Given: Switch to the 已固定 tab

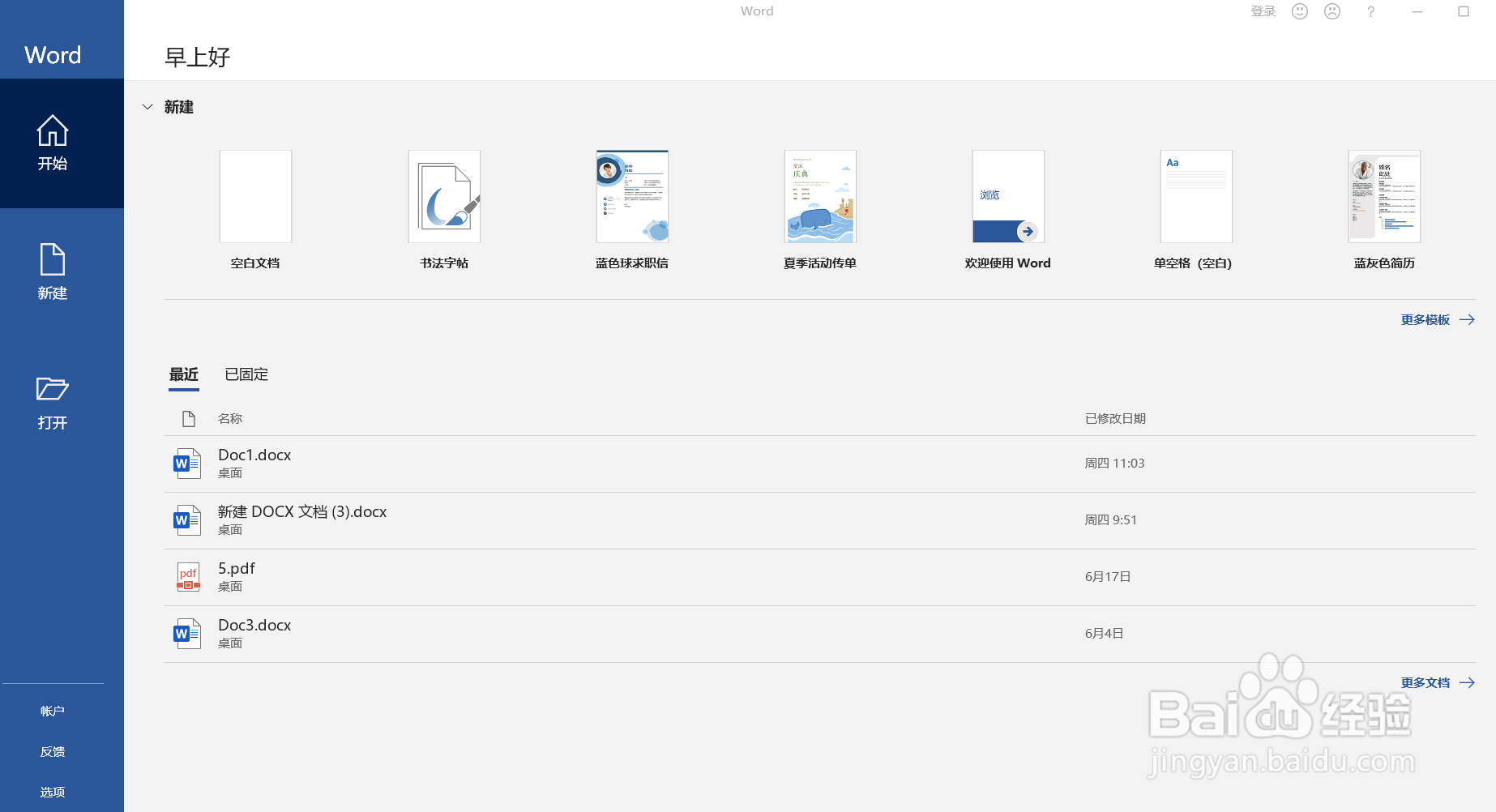Looking at the screenshot, I should 246,374.
